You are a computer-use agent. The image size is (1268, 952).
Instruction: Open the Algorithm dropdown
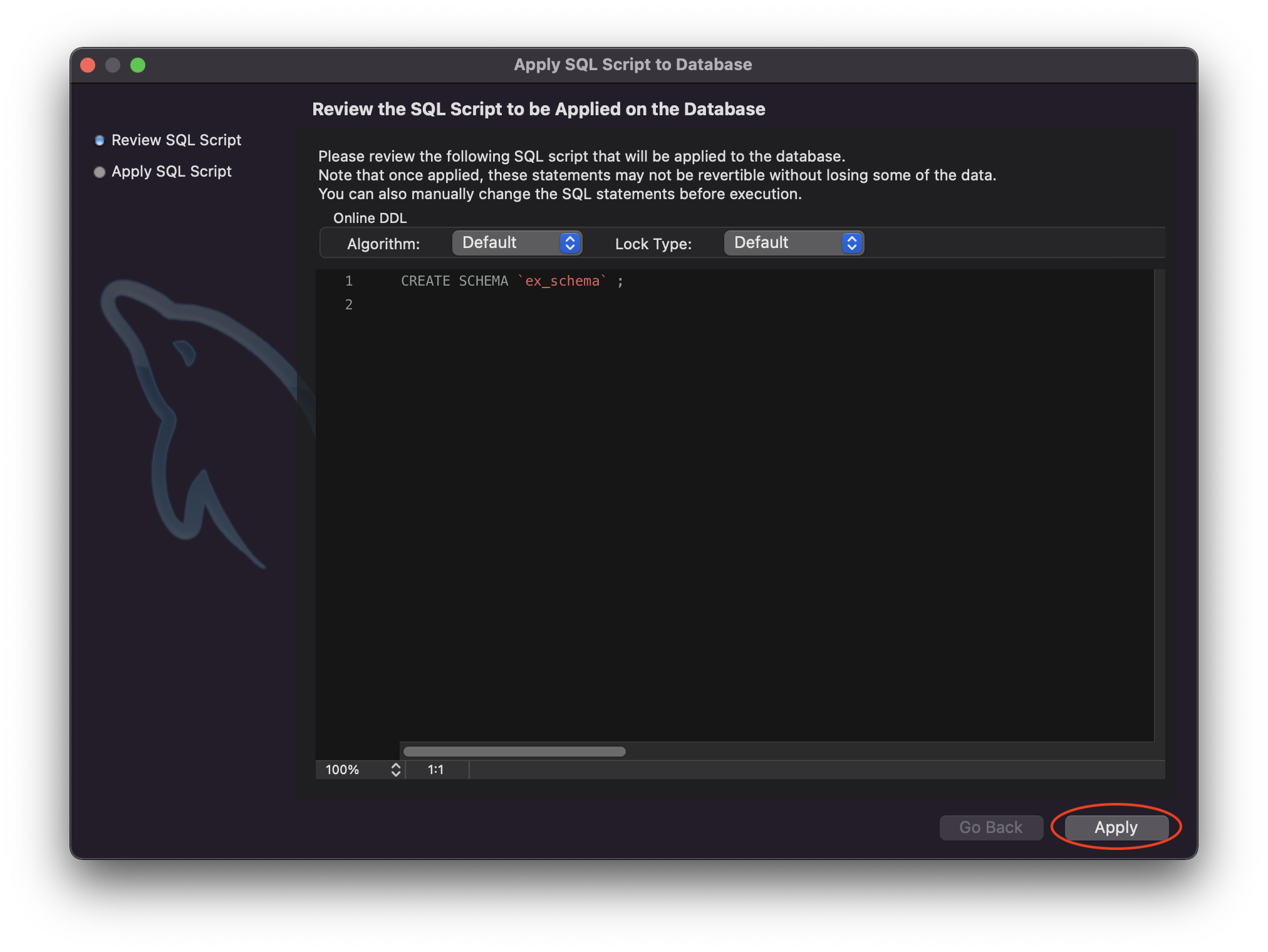[x=516, y=243]
